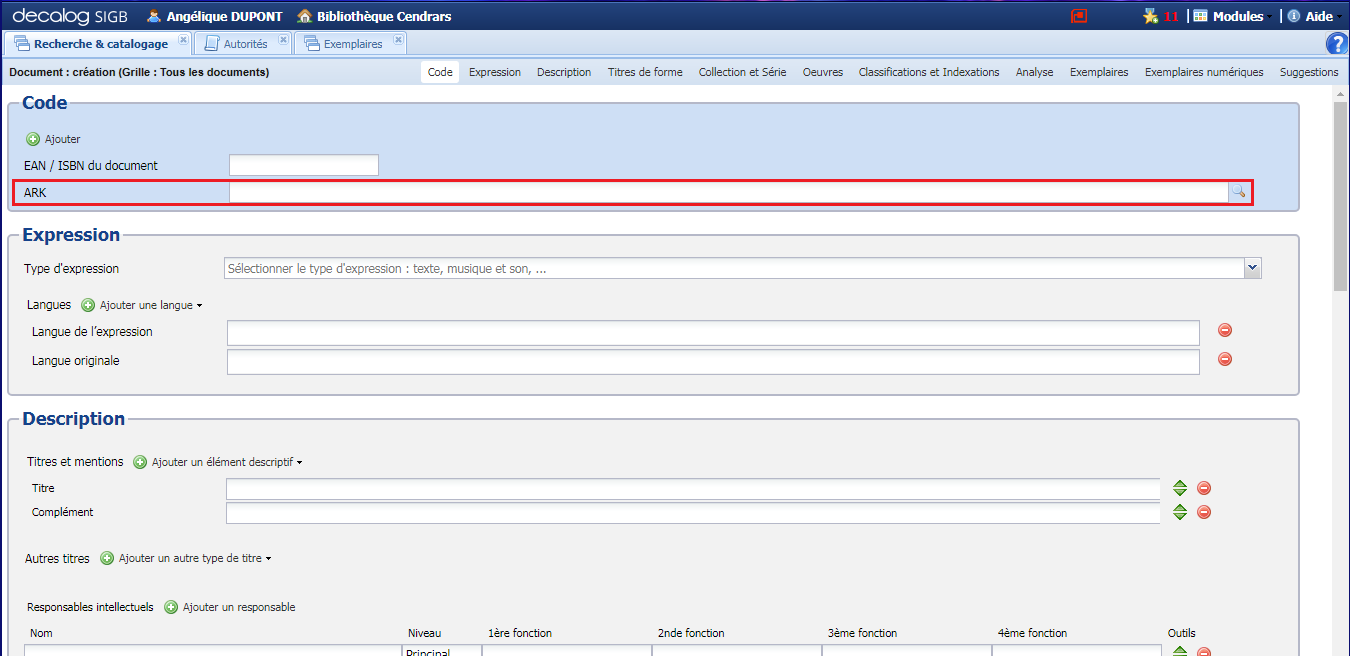Click the decalog SIGB logo
The height and width of the screenshot is (656, 1352).
60,15
